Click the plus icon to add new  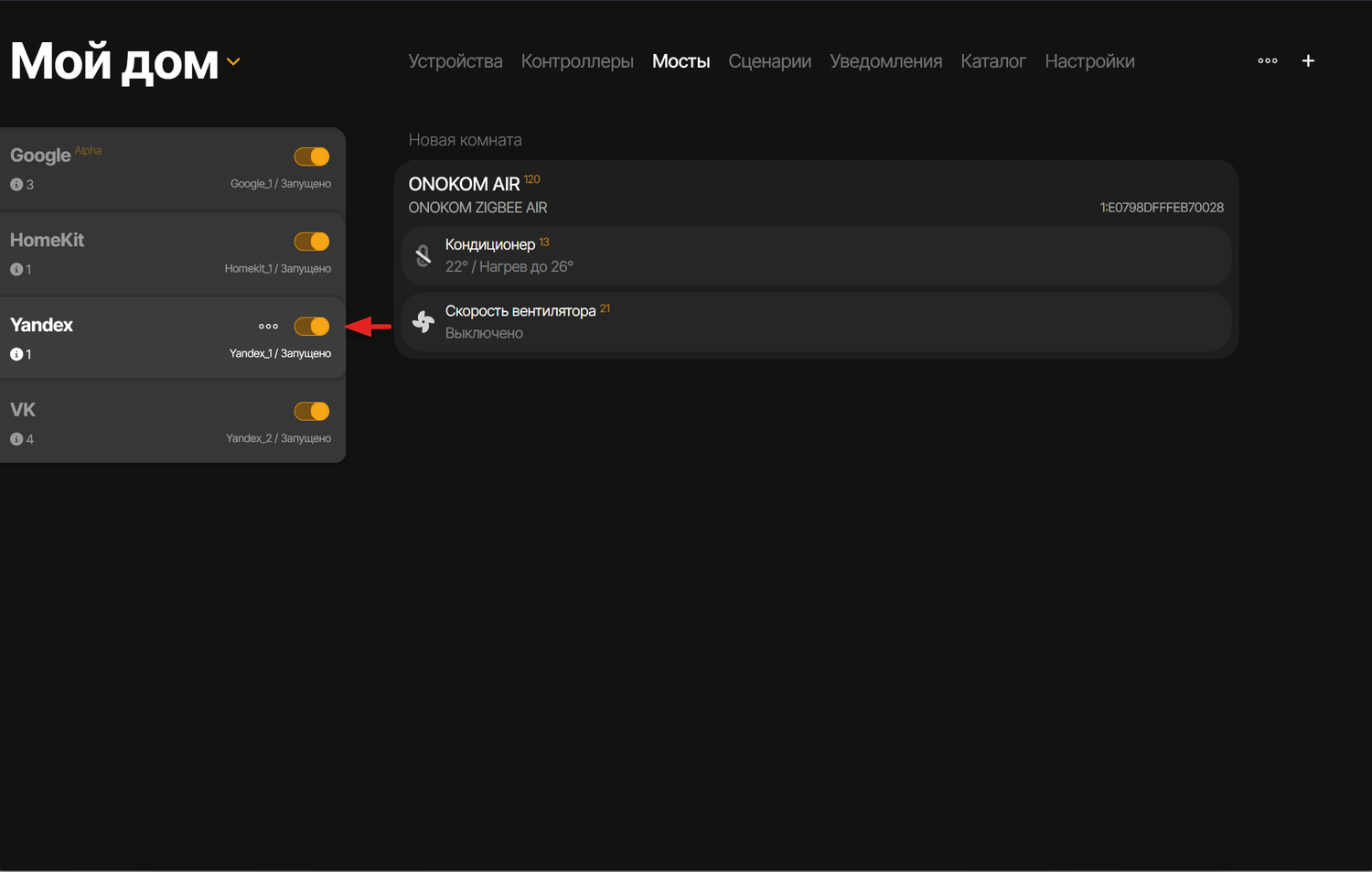click(1308, 61)
